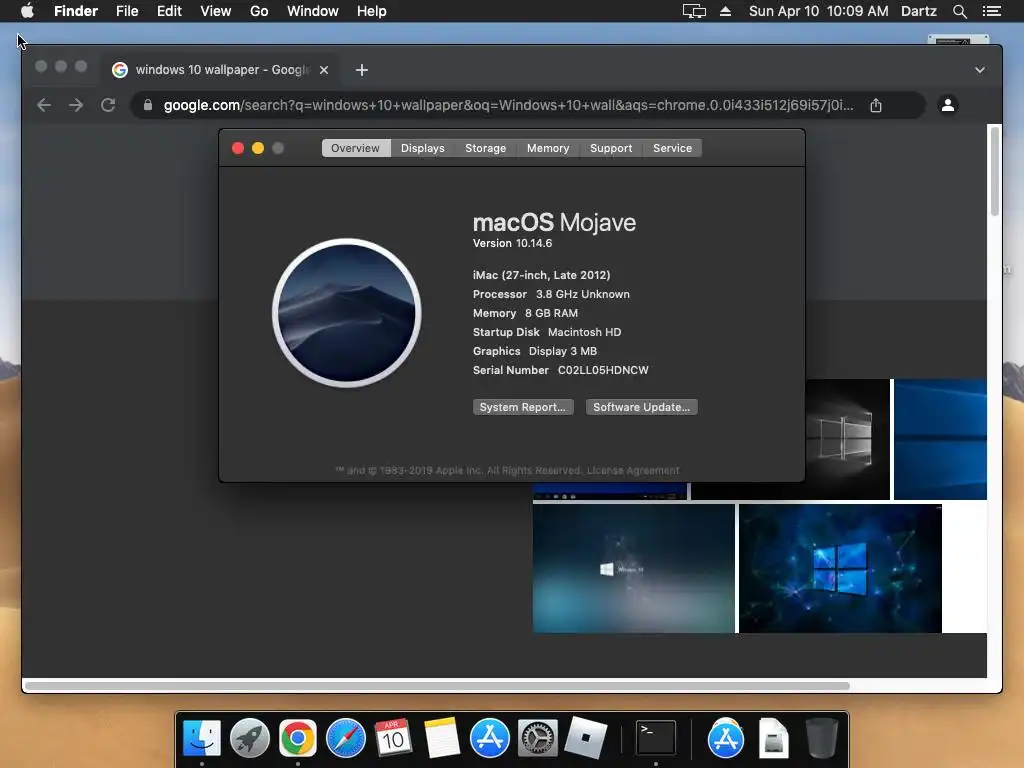Switch to the Displays tab
This screenshot has width=1024, height=768.
tap(423, 148)
